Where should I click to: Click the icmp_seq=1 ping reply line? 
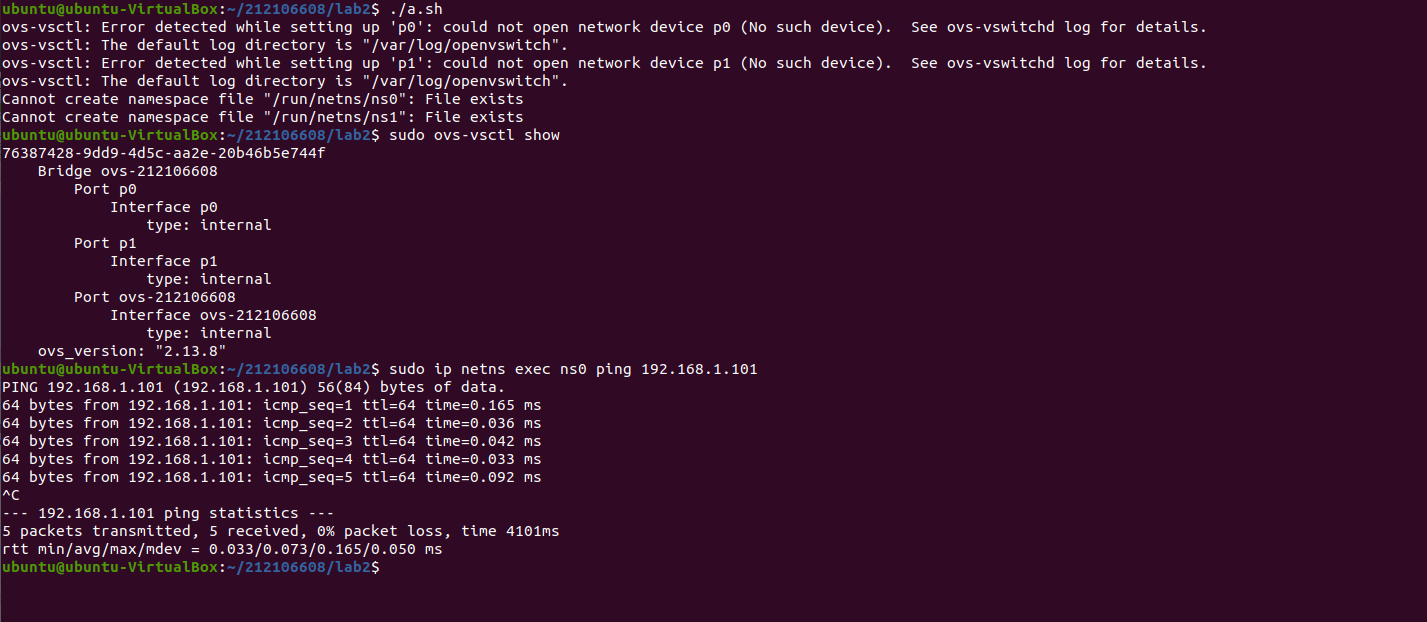pyautogui.click(x=271, y=405)
